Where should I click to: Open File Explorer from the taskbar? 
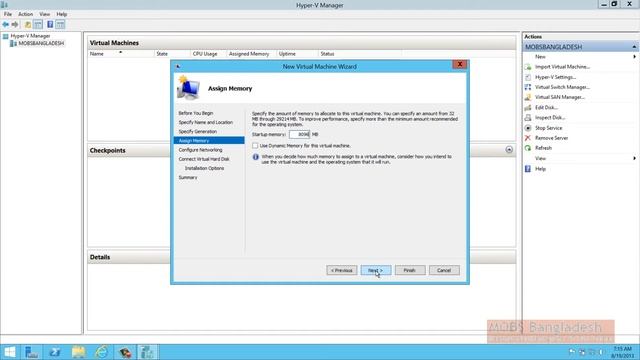[x=78, y=352]
